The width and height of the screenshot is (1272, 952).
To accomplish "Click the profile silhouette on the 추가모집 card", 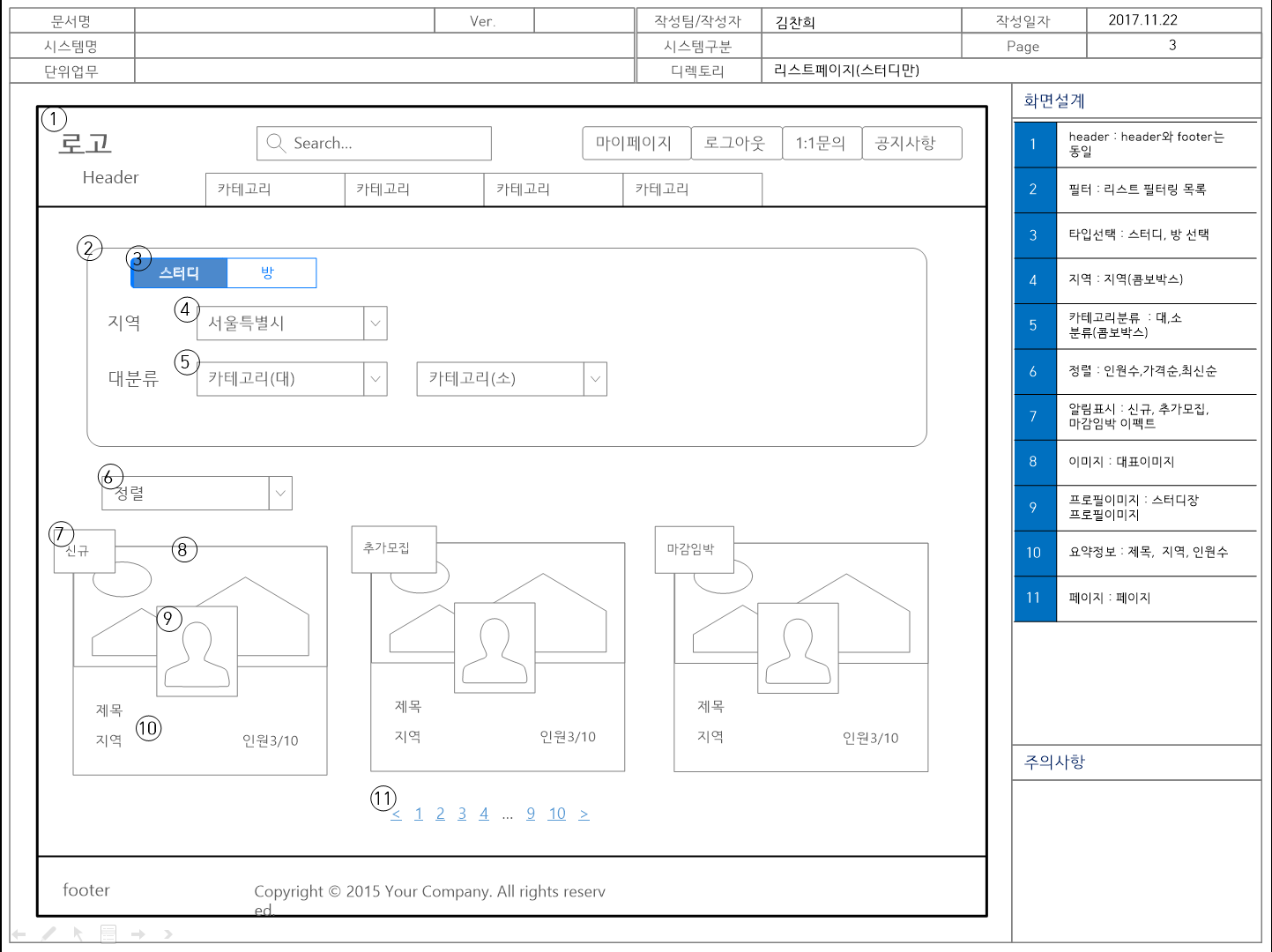I will [495, 650].
